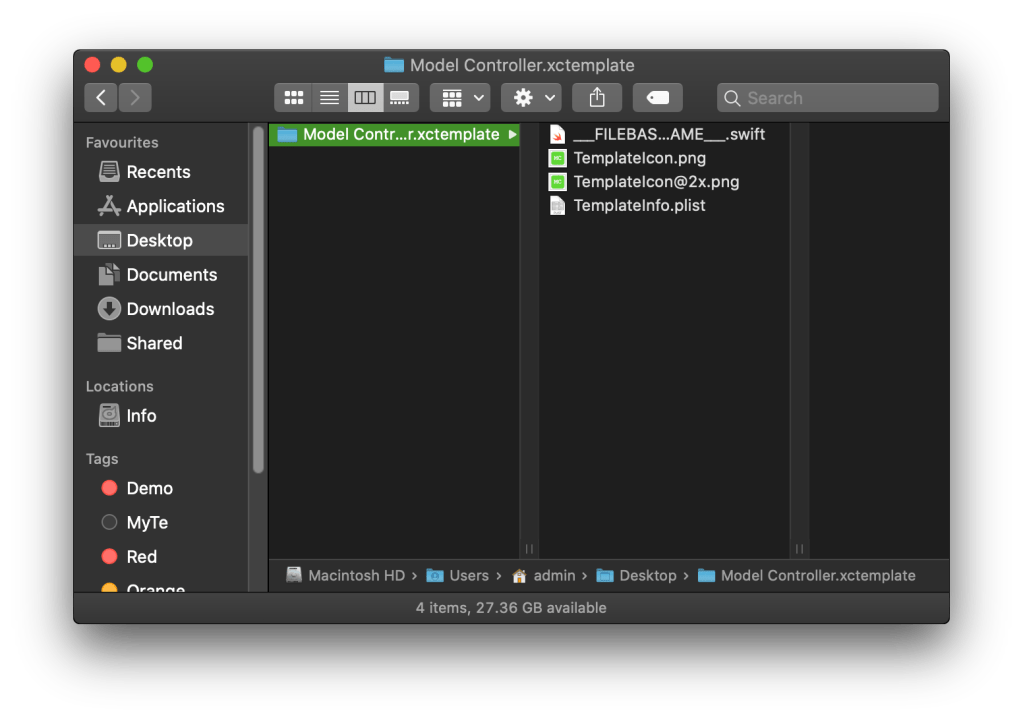Select the TemplateInfo.plist file
The image size is (1023, 721).
tap(638, 206)
